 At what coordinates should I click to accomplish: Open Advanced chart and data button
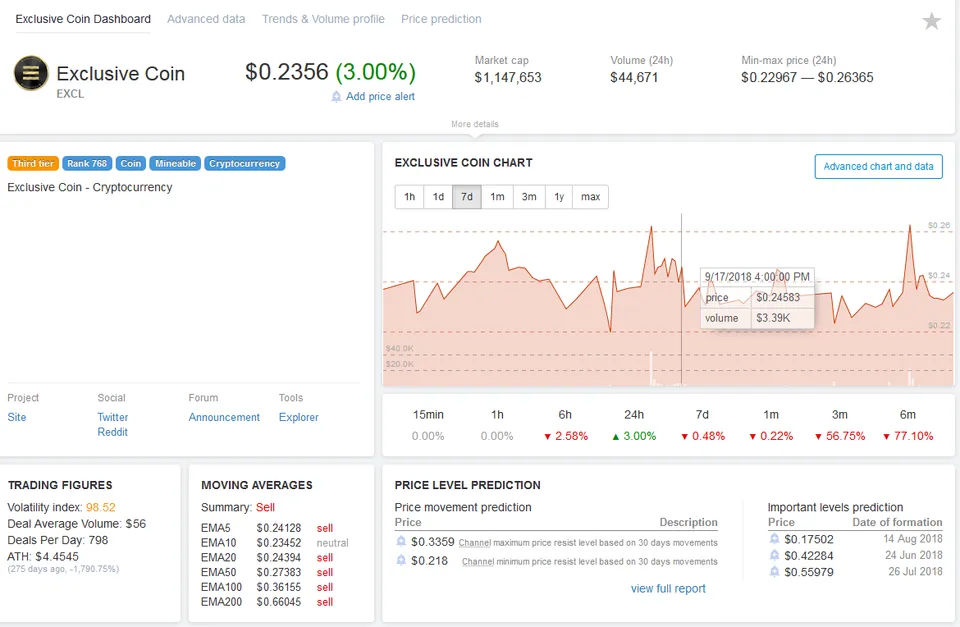pyautogui.click(x=879, y=167)
